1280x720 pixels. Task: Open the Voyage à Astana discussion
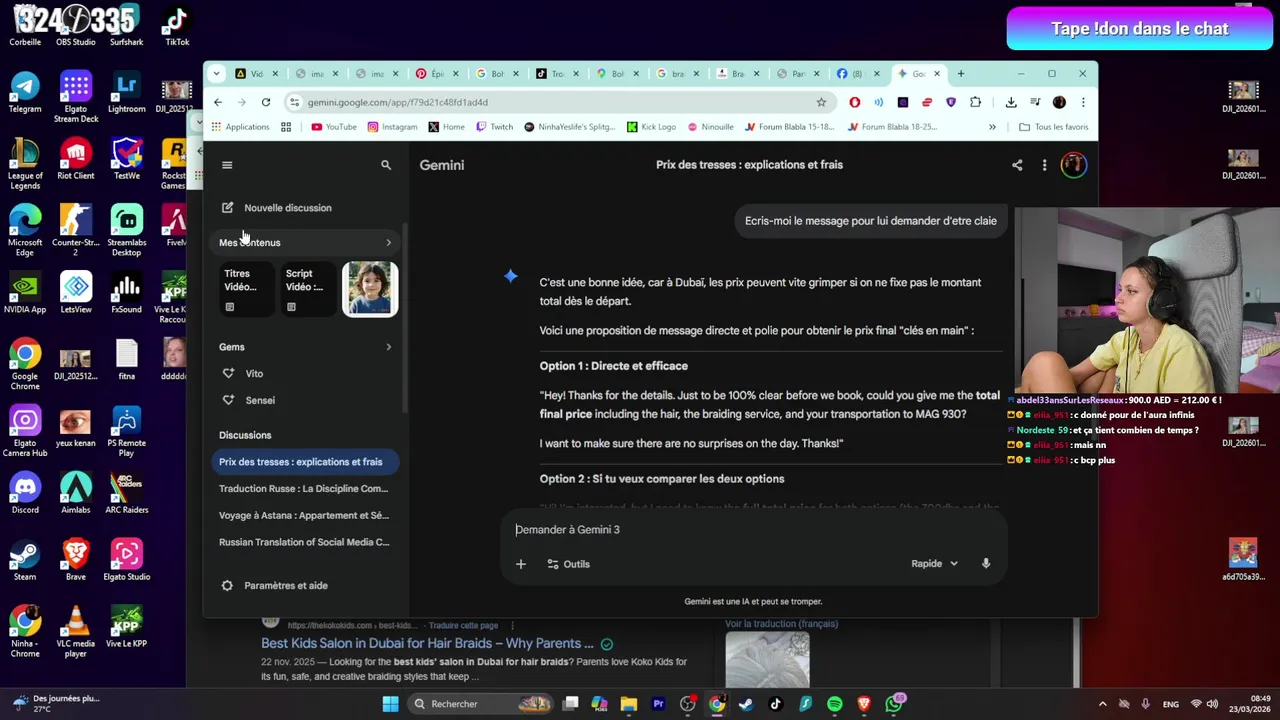click(x=305, y=516)
